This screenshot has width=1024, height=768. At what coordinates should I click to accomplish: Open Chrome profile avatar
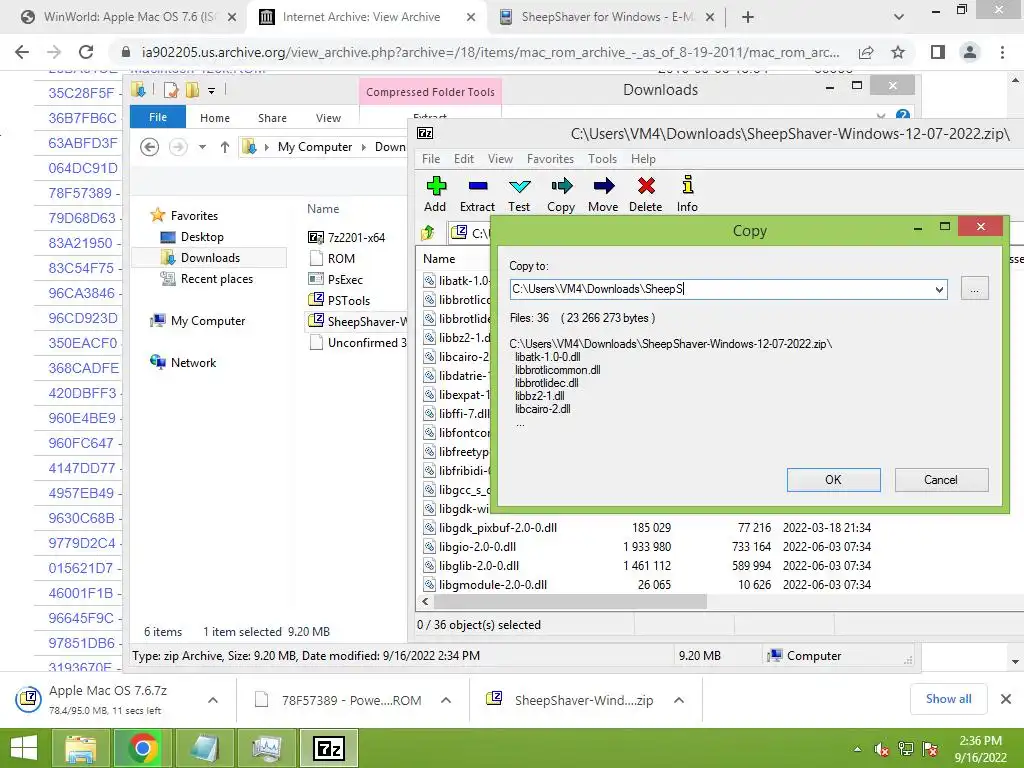pyautogui.click(x=970, y=52)
